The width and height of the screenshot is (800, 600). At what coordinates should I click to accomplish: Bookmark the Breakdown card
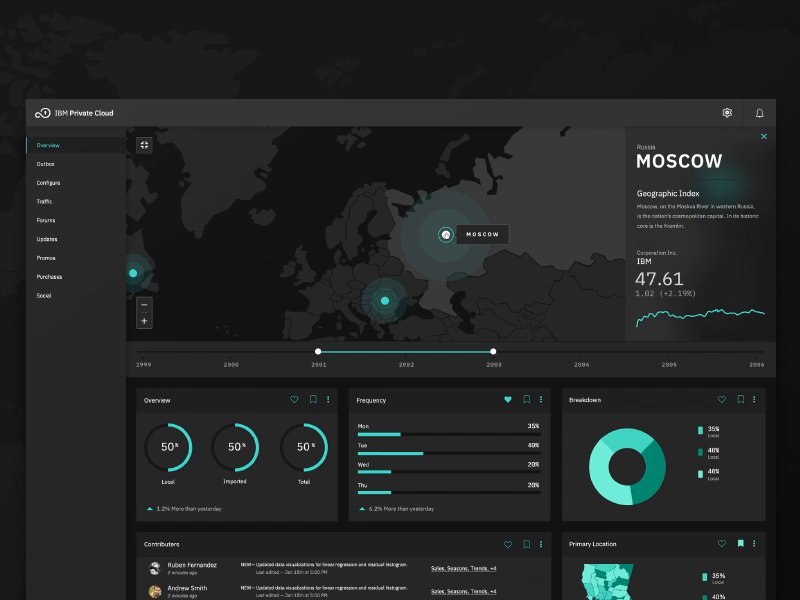740,399
